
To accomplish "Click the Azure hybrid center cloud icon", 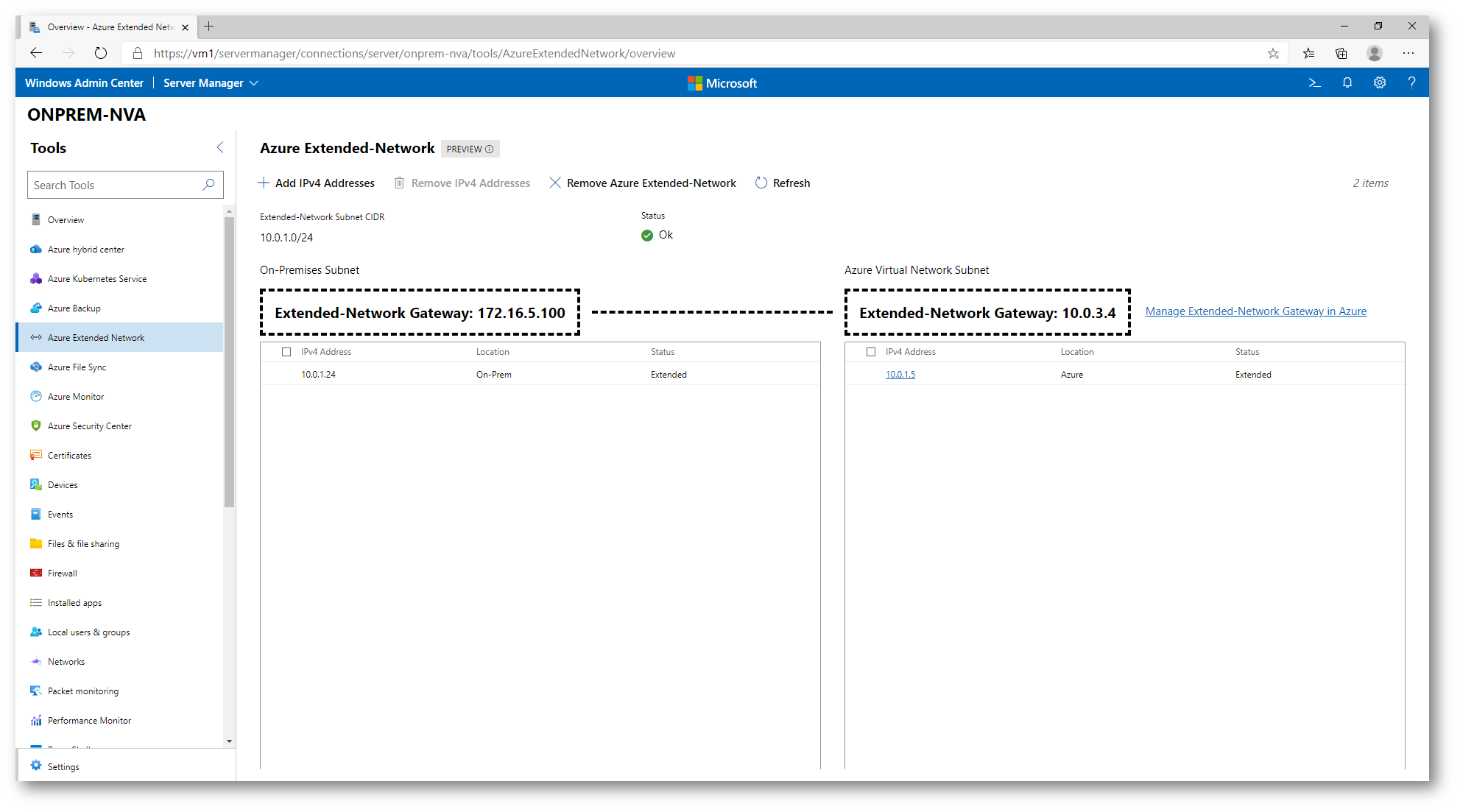I will pyautogui.click(x=36, y=249).
